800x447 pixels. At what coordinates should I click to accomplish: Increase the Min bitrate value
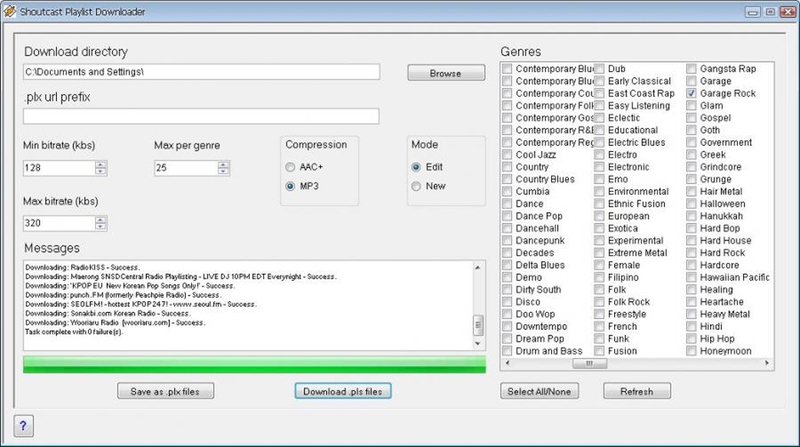point(101,164)
